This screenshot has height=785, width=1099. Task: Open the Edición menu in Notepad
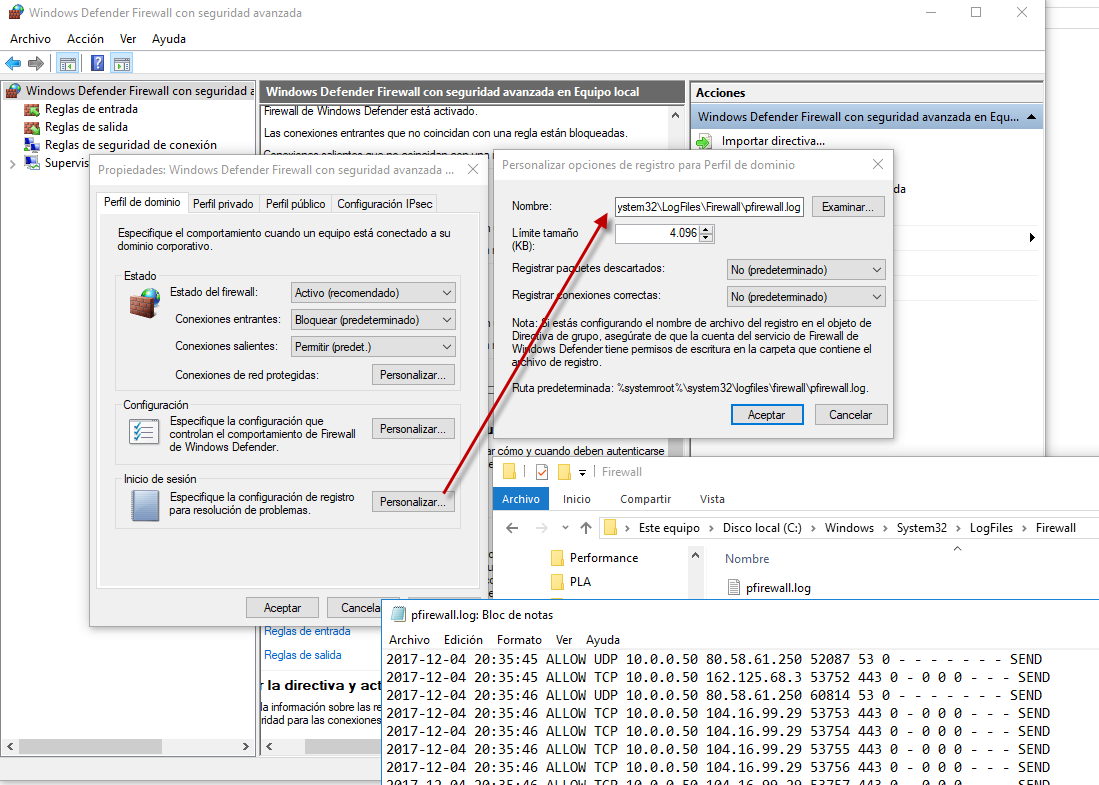point(463,640)
